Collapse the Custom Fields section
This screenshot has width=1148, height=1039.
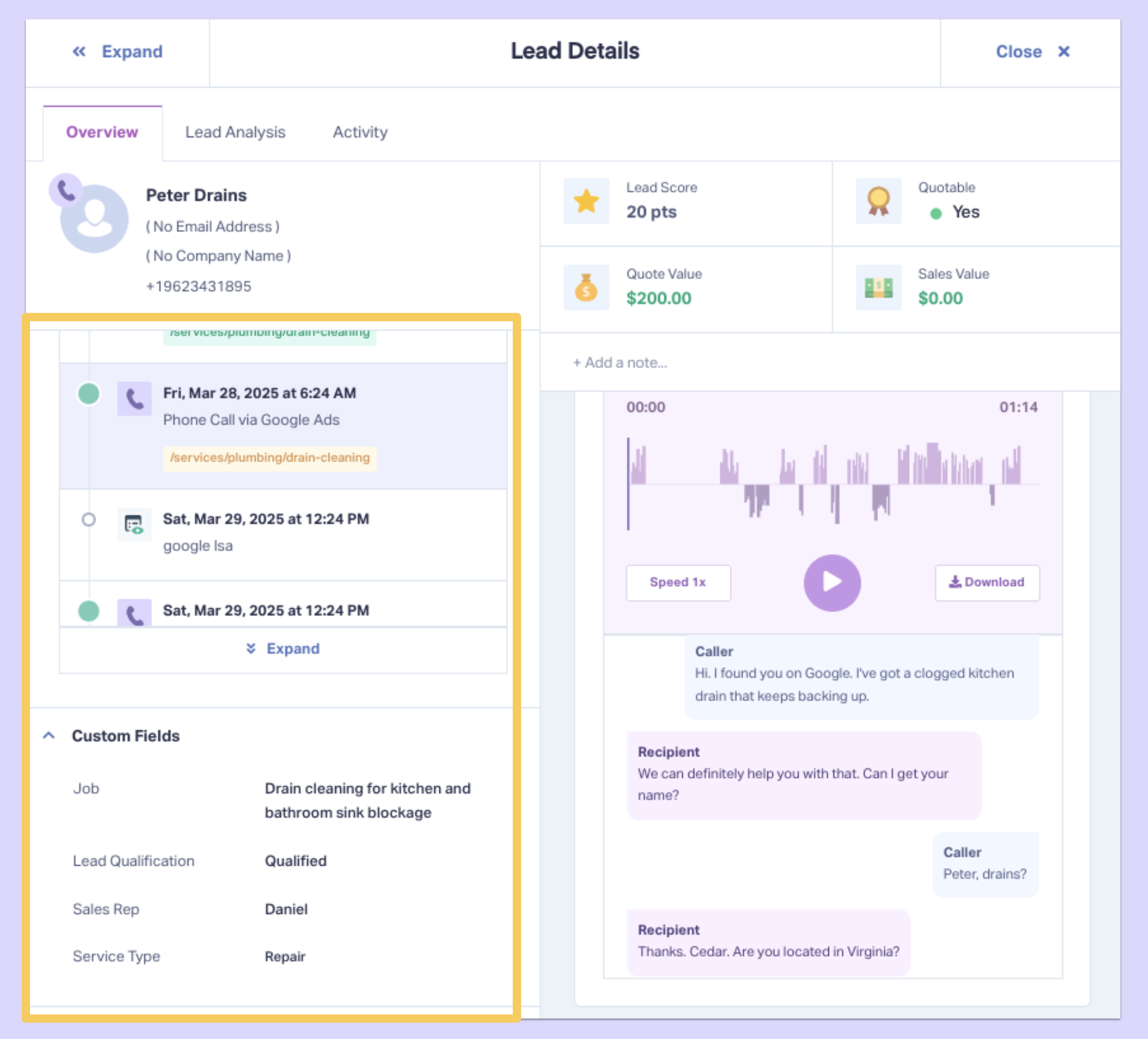pos(50,736)
